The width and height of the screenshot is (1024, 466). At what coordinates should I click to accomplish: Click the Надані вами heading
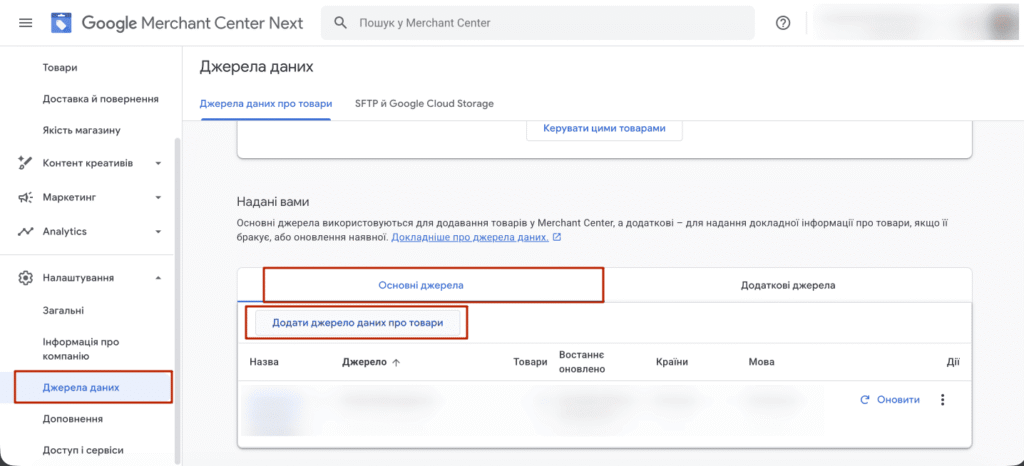pos(272,202)
